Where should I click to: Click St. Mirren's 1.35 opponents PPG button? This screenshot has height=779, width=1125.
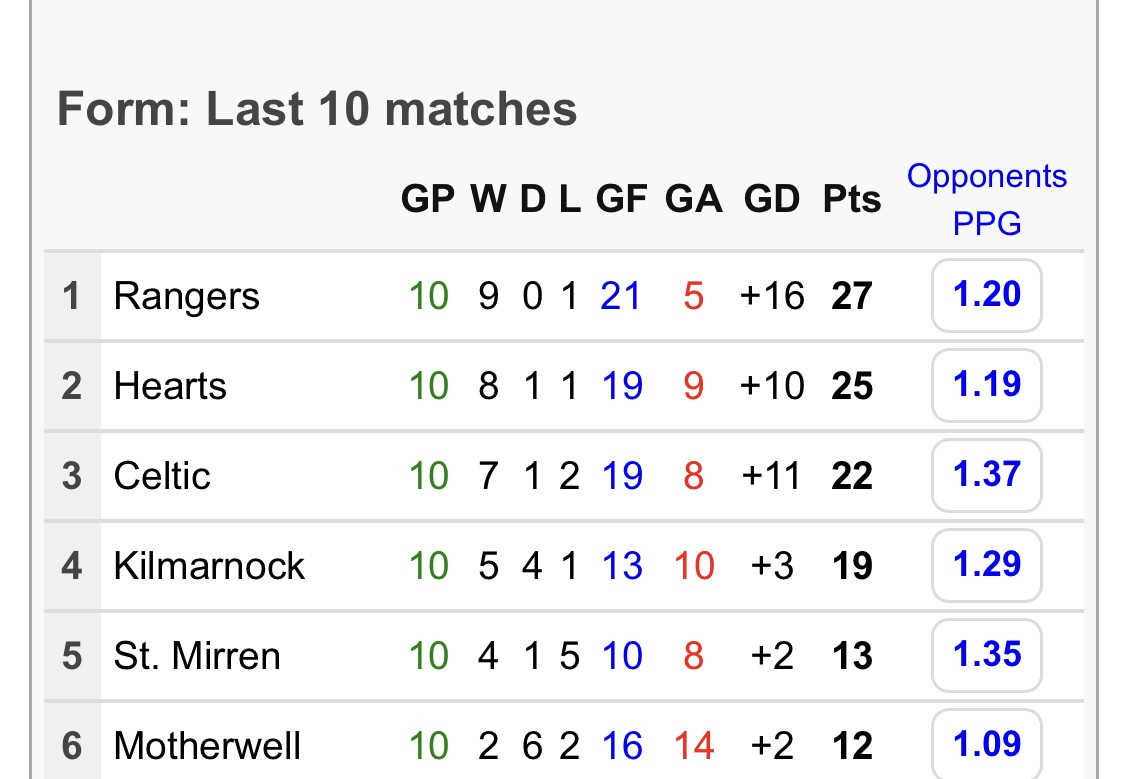coord(987,655)
